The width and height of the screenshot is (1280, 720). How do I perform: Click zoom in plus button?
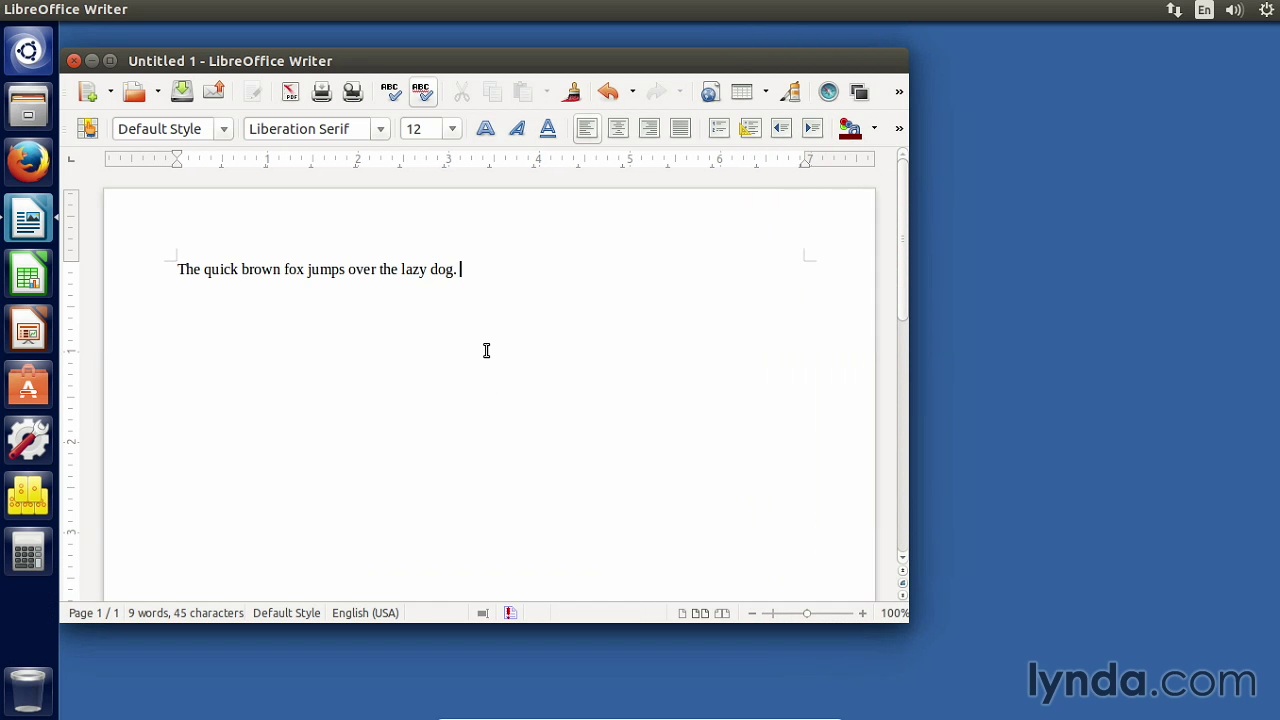tap(862, 613)
